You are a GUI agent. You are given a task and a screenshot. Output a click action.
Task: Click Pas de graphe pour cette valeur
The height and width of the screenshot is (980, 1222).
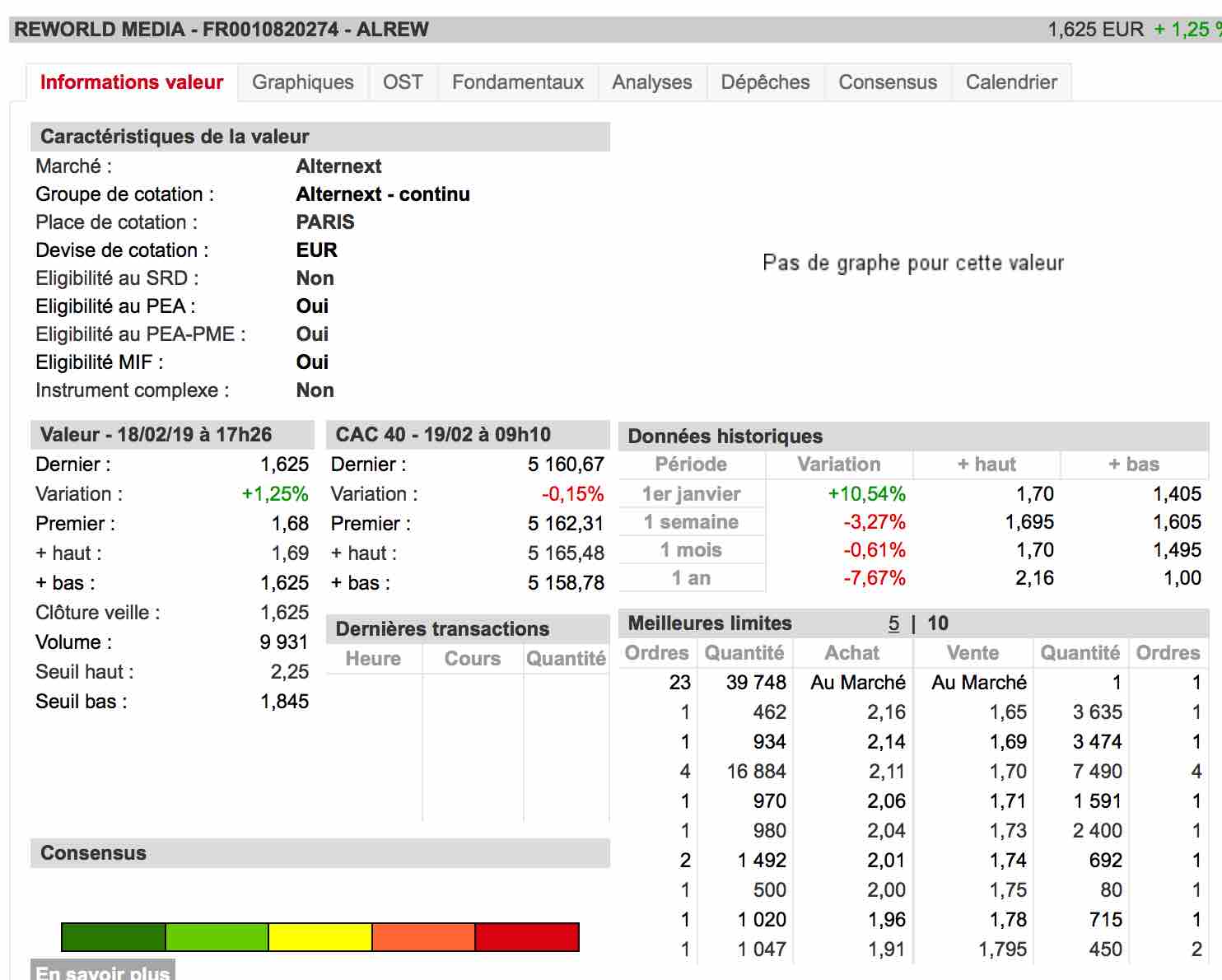pyautogui.click(x=913, y=264)
